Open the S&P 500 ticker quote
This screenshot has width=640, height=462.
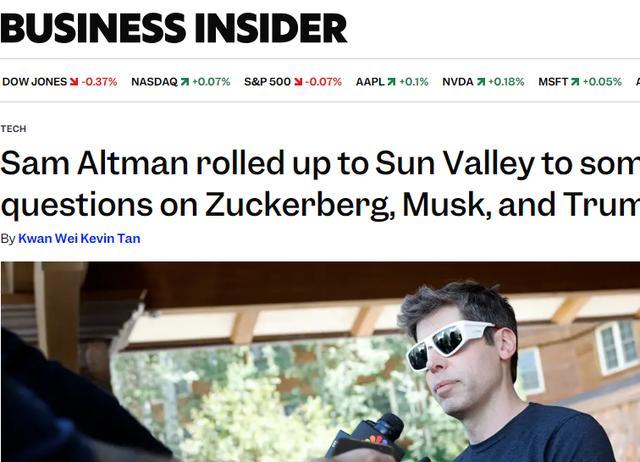[x=267, y=82]
